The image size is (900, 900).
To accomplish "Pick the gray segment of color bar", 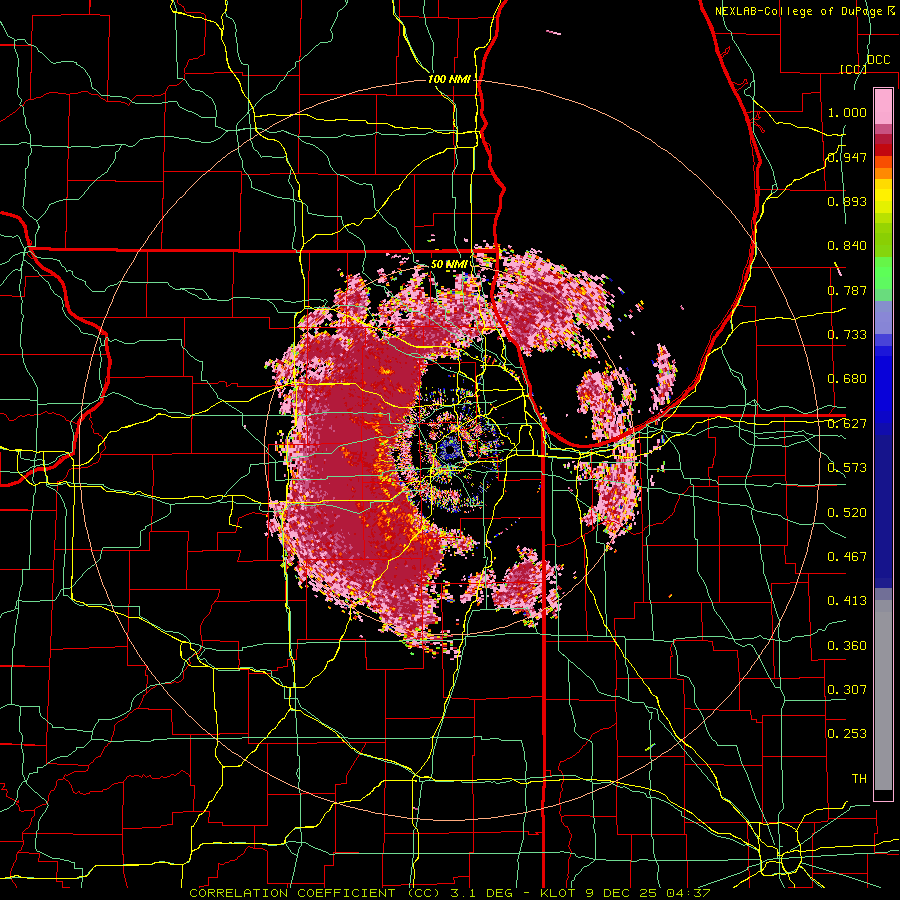I will pos(883,695).
